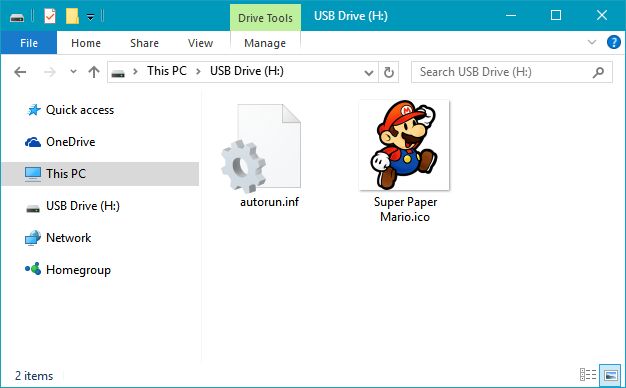Click the 2 items status text
This screenshot has width=626, height=388.
[x=34, y=376]
